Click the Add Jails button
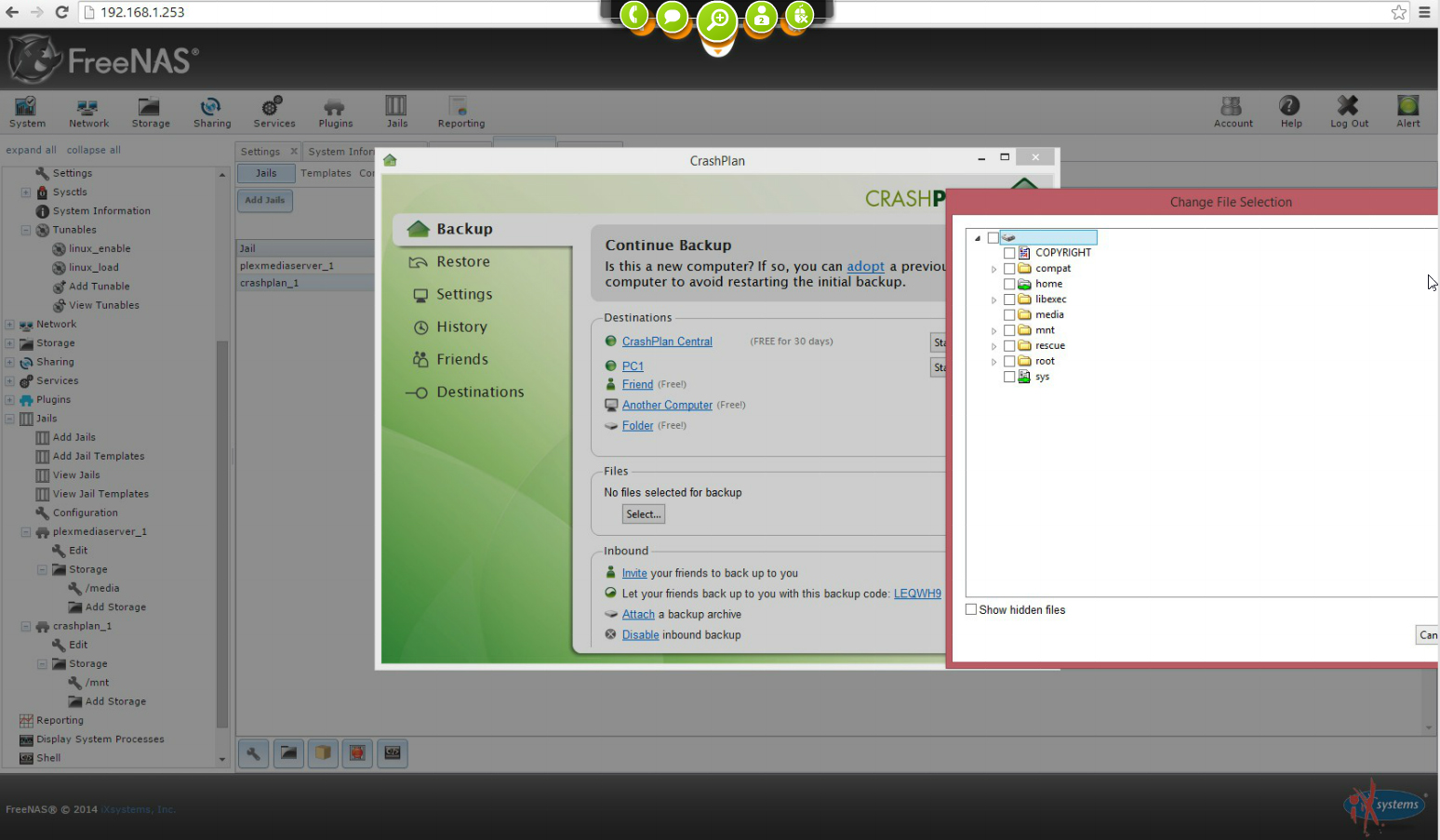This screenshot has width=1440, height=840. (x=265, y=200)
